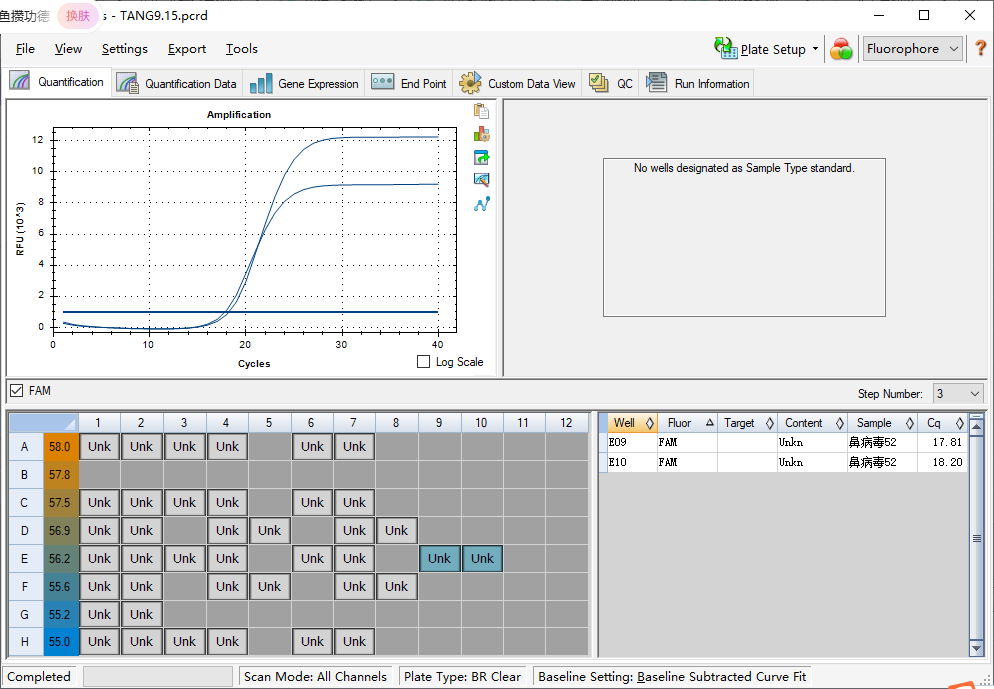Click the 55.0 gradient temperature cell
This screenshot has width=994, height=689.
[x=60, y=641]
